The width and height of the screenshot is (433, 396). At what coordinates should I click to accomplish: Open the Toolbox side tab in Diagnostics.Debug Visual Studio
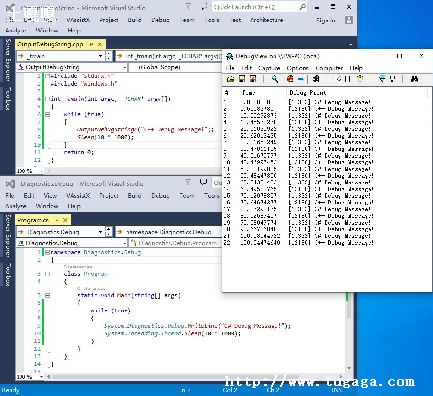pos(8,274)
